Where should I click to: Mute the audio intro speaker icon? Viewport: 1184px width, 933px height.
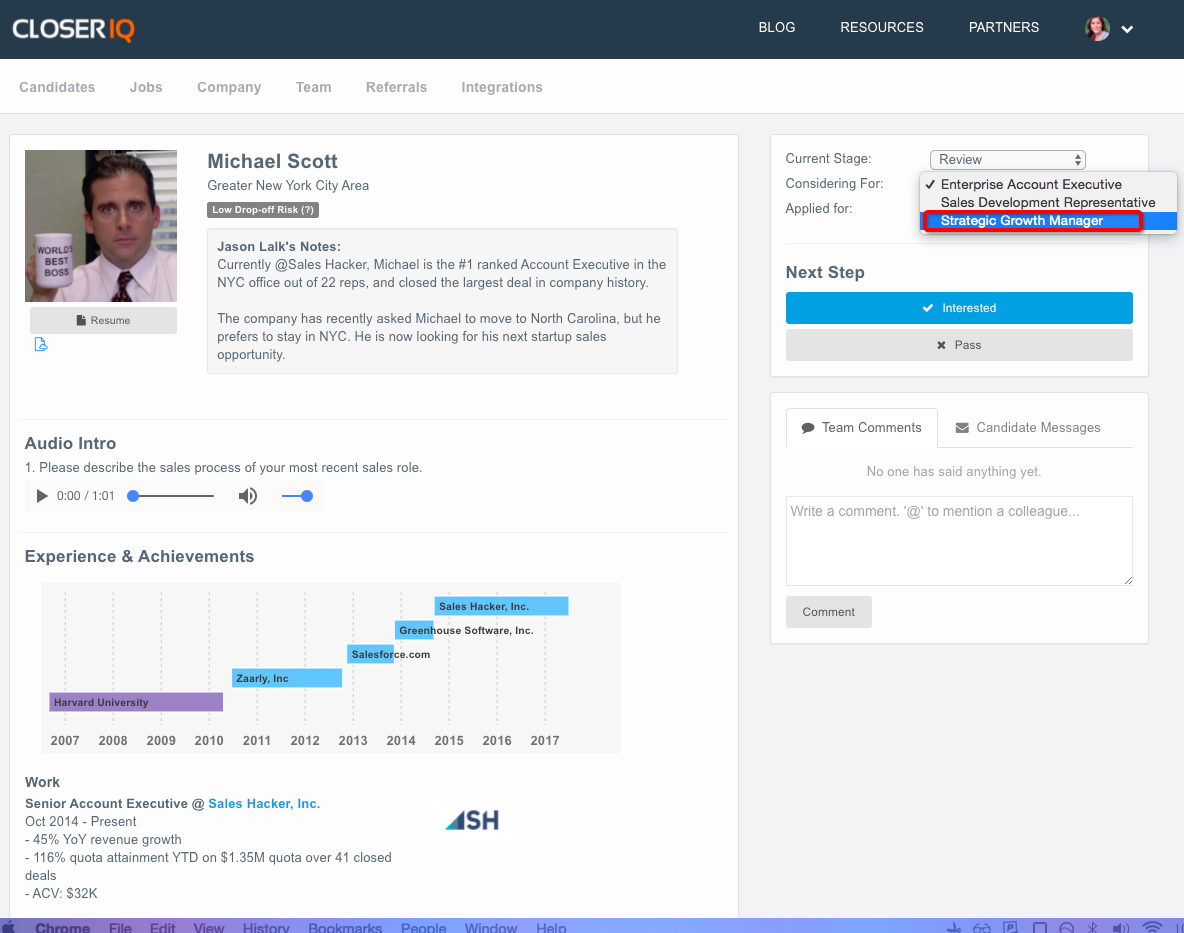[248, 496]
